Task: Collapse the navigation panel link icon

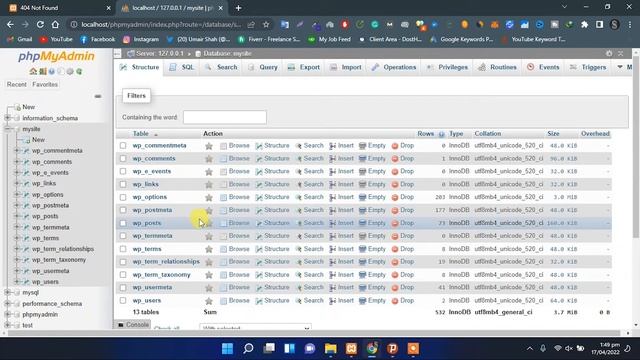Action: [98, 96]
